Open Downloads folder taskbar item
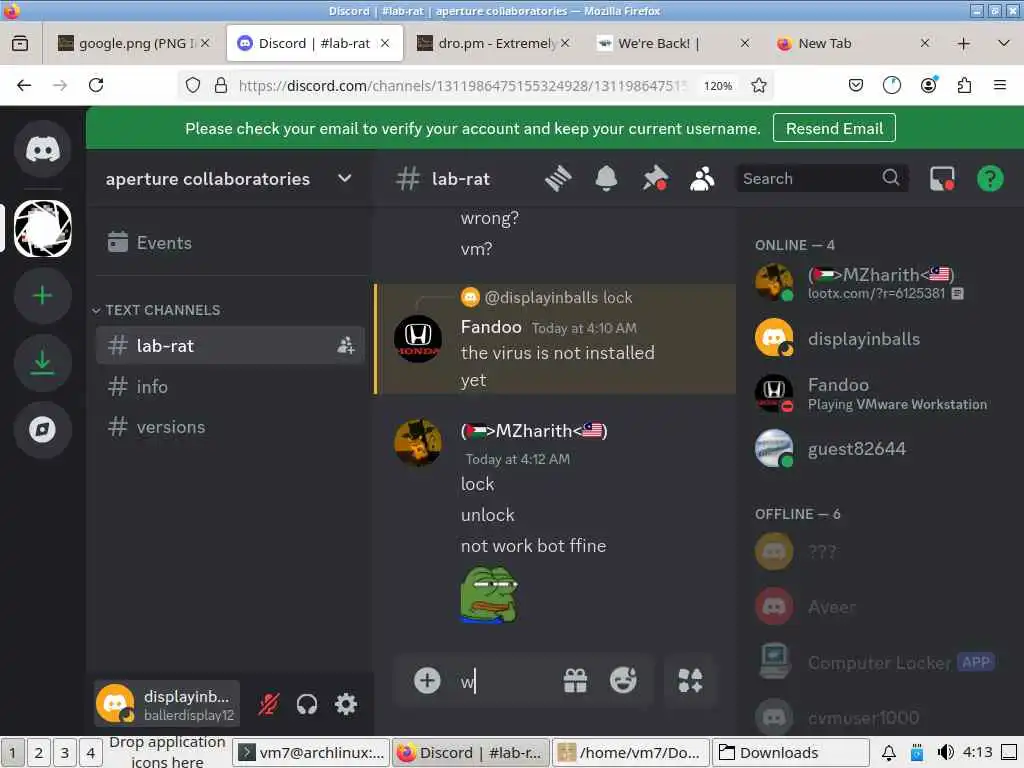 tap(791, 752)
